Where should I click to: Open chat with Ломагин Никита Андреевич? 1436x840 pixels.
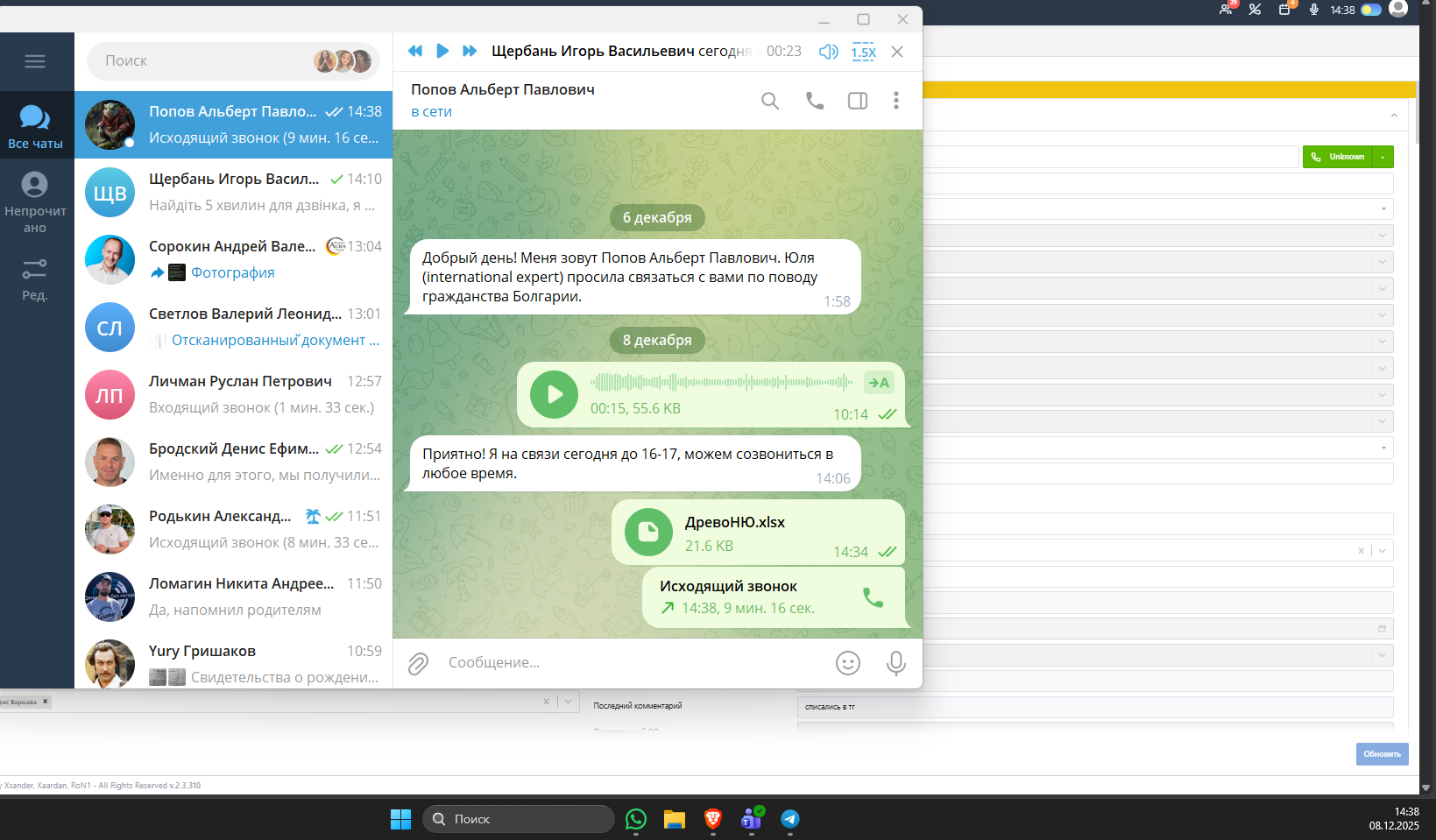click(x=233, y=596)
